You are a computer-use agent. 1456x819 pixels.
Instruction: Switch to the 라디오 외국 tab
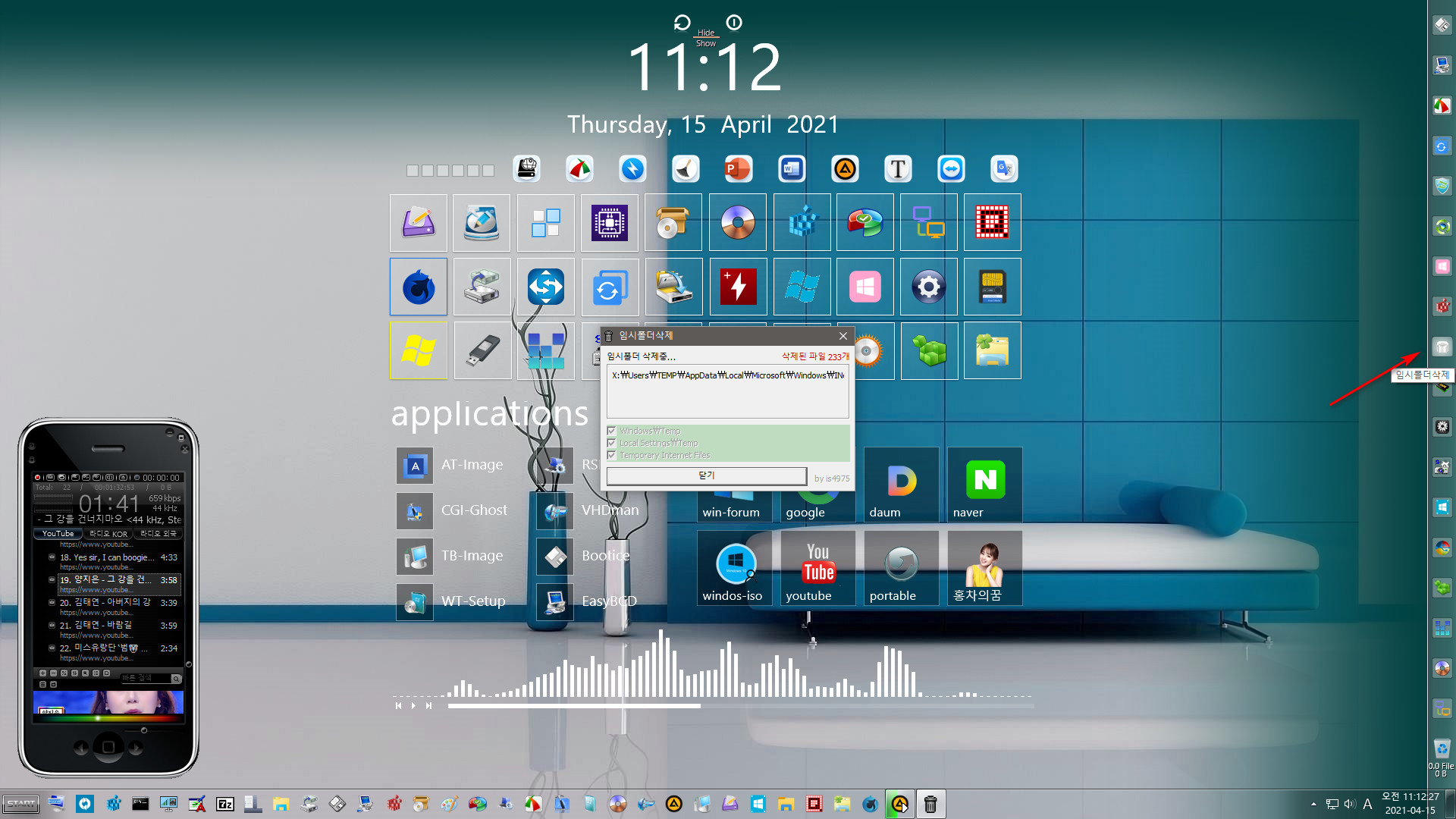coord(158,533)
